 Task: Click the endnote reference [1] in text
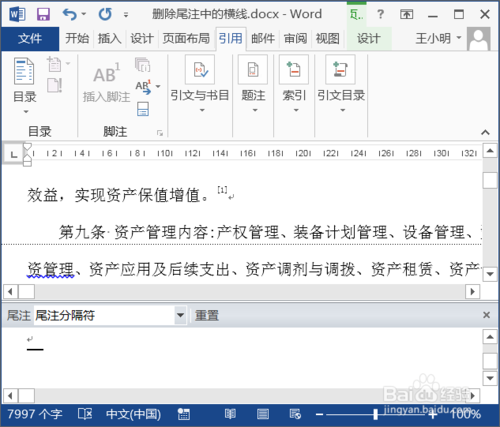(x=222, y=190)
